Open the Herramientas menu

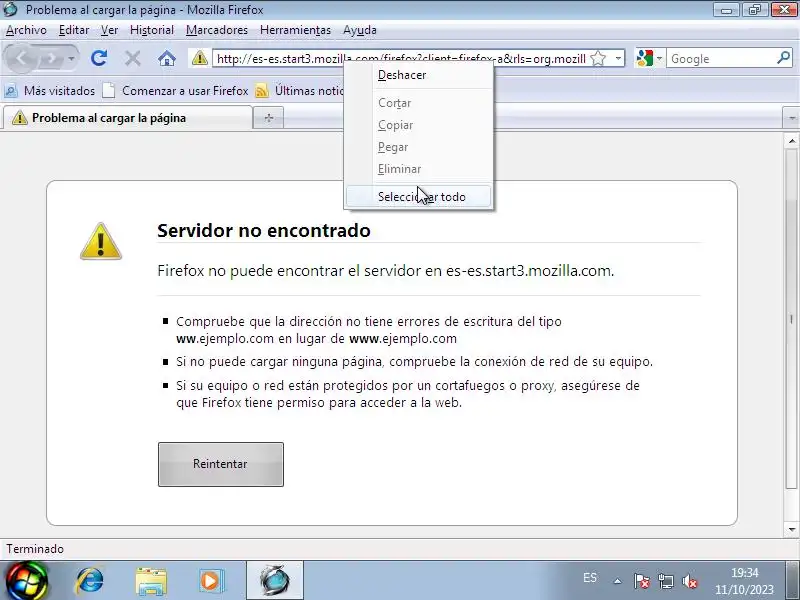pyautogui.click(x=295, y=30)
